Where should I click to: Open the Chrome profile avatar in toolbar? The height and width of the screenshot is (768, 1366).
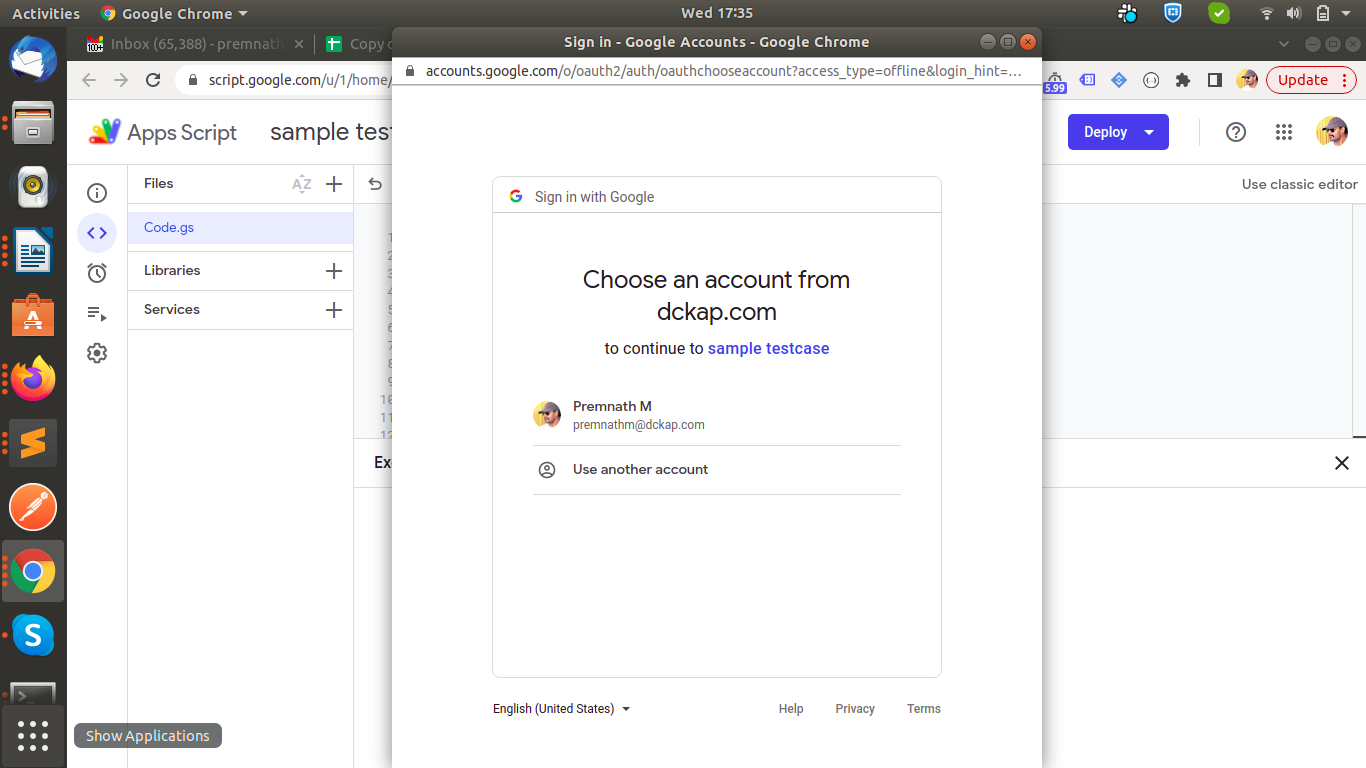click(x=1247, y=80)
